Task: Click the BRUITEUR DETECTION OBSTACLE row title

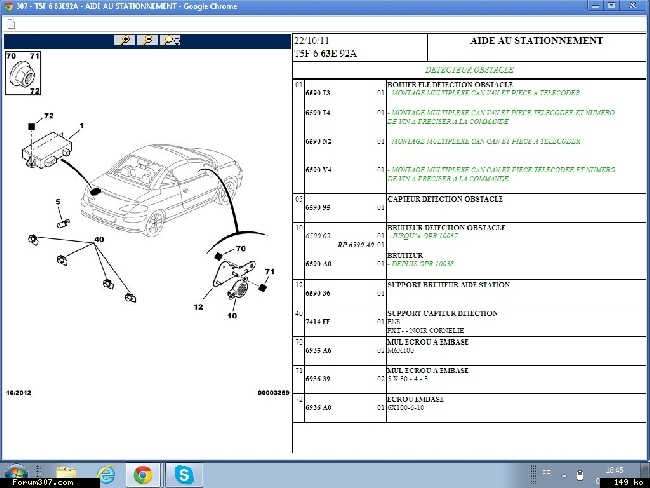Action: 446,228
